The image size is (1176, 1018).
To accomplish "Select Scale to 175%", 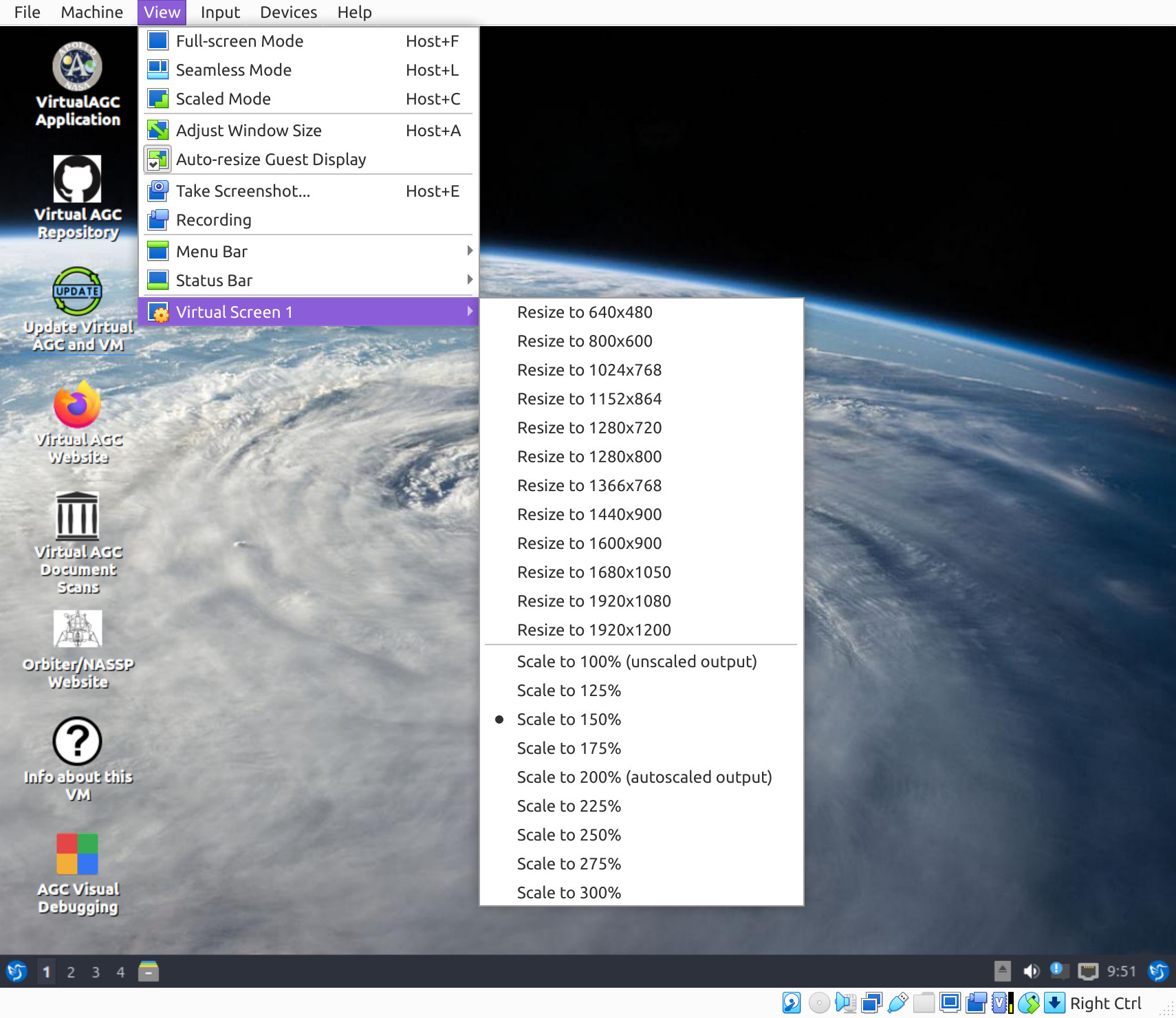I will (641, 748).
